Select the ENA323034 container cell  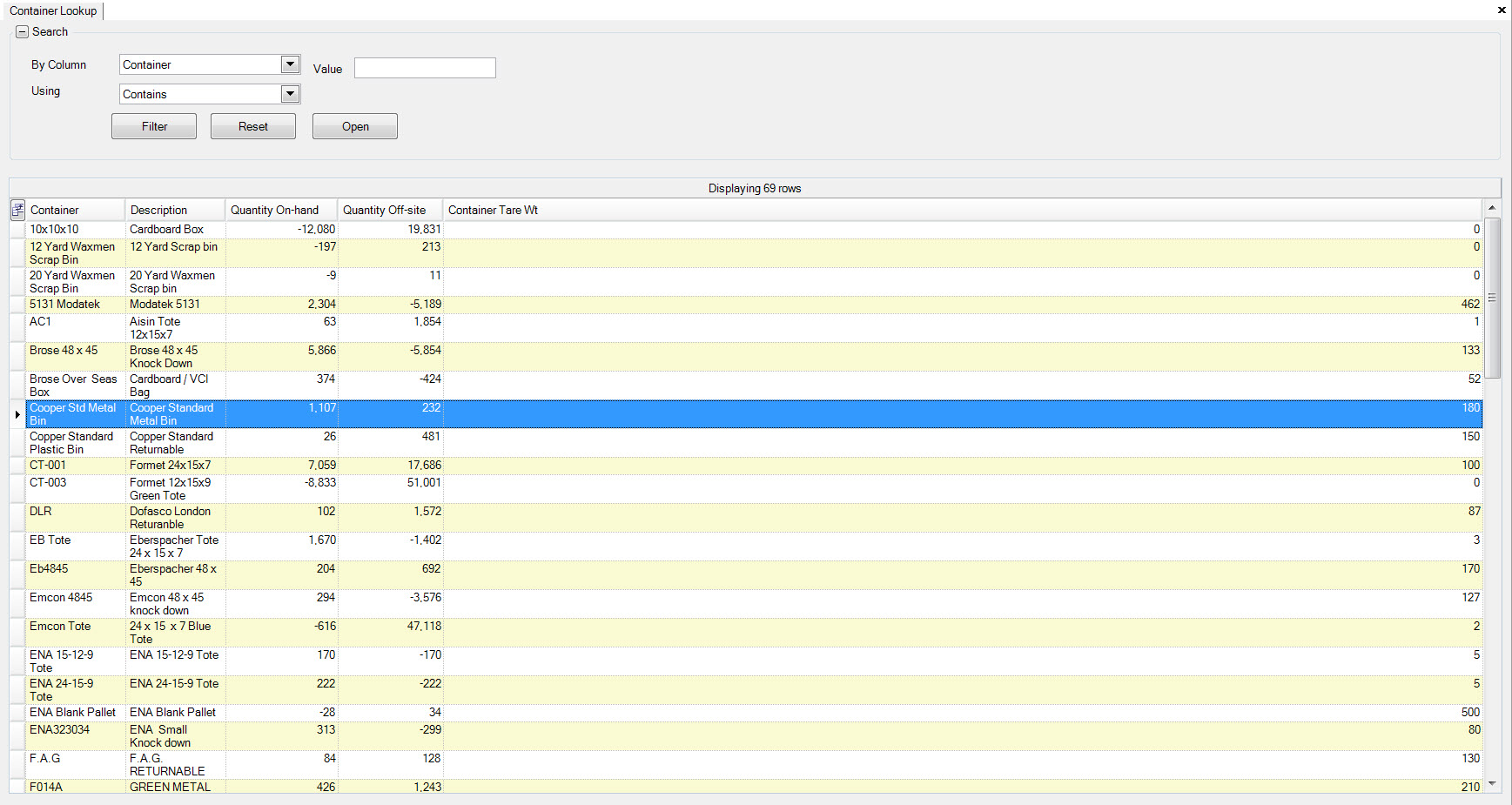tap(76, 736)
